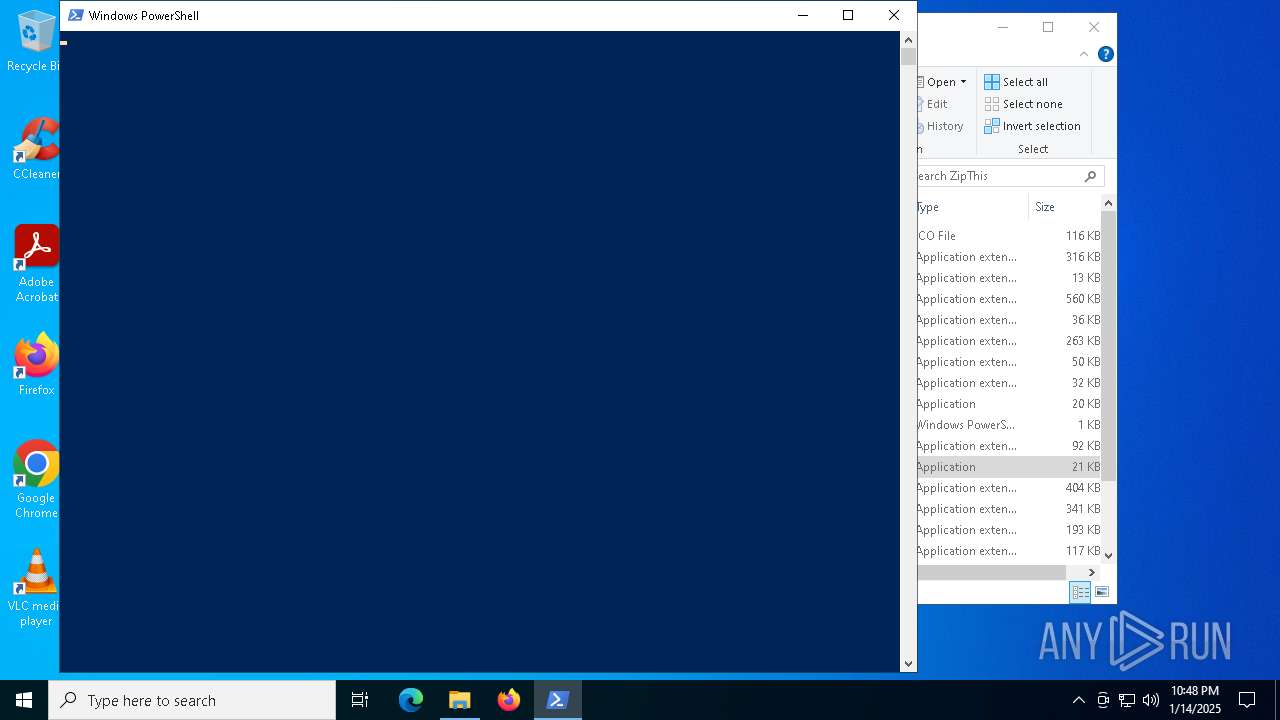Image resolution: width=1280 pixels, height=720 pixels.
Task: Select the row sized 341 KB
Action: click(x=1009, y=509)
